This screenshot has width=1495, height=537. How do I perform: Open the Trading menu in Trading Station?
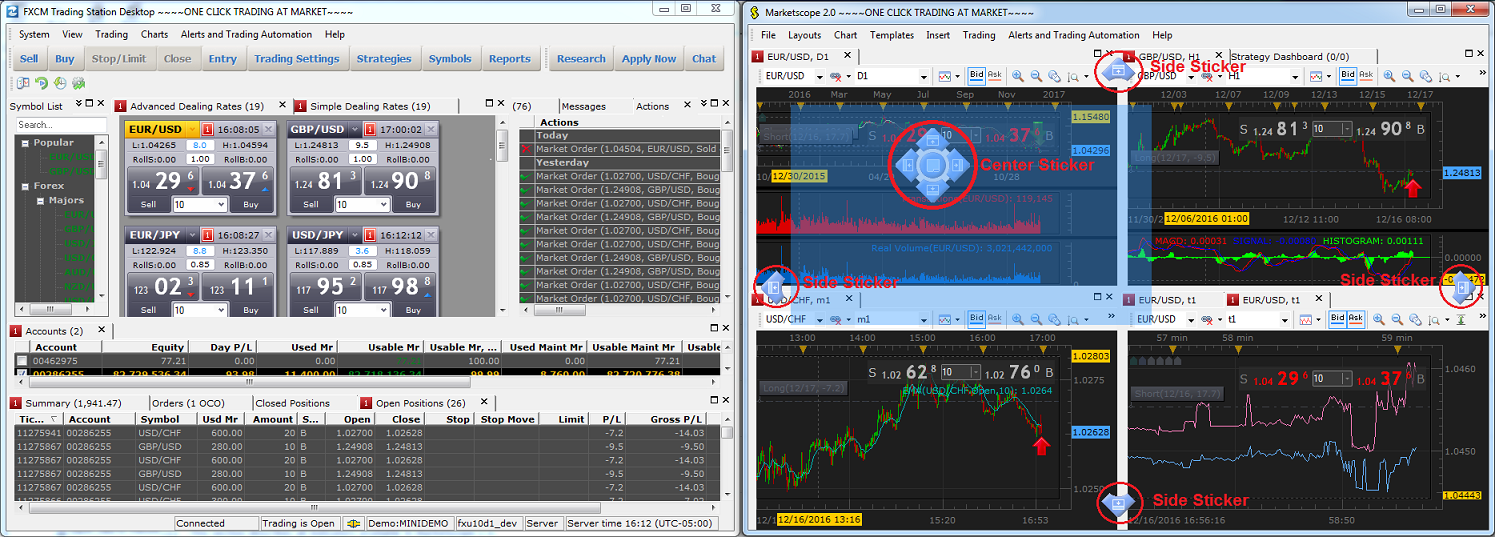(x=112, y=34)
